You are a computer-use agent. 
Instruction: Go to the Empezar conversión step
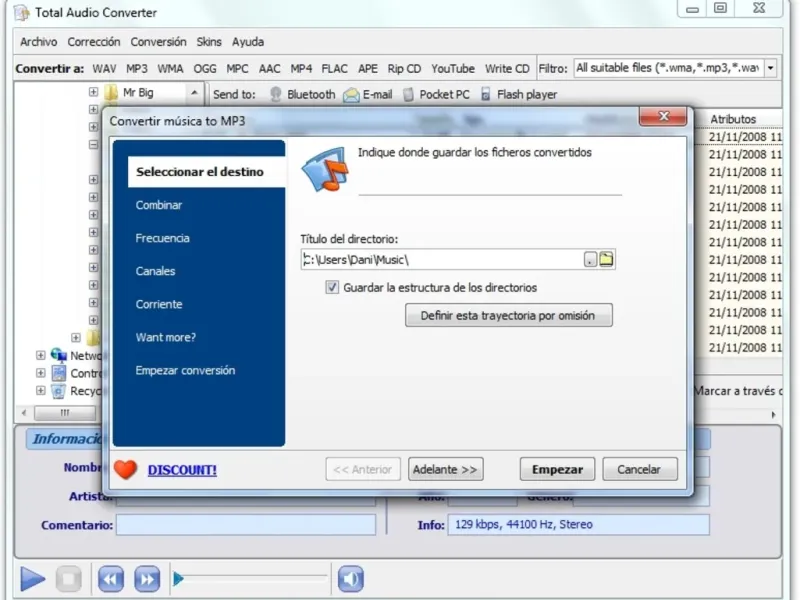click(185, 370)
